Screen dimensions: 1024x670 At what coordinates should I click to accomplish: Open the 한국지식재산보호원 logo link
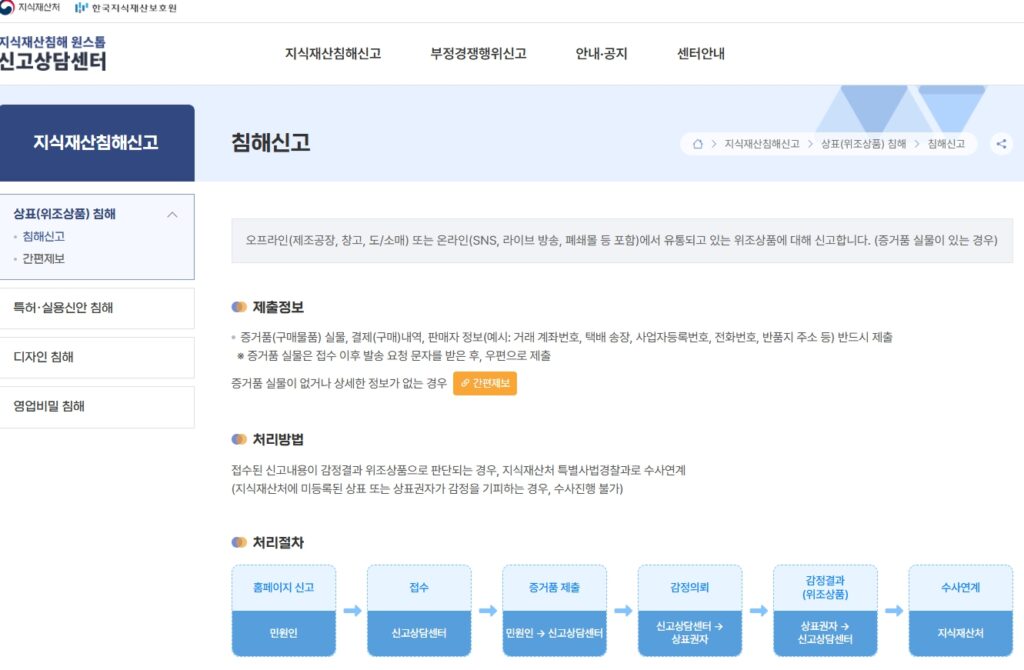[126, 8]
